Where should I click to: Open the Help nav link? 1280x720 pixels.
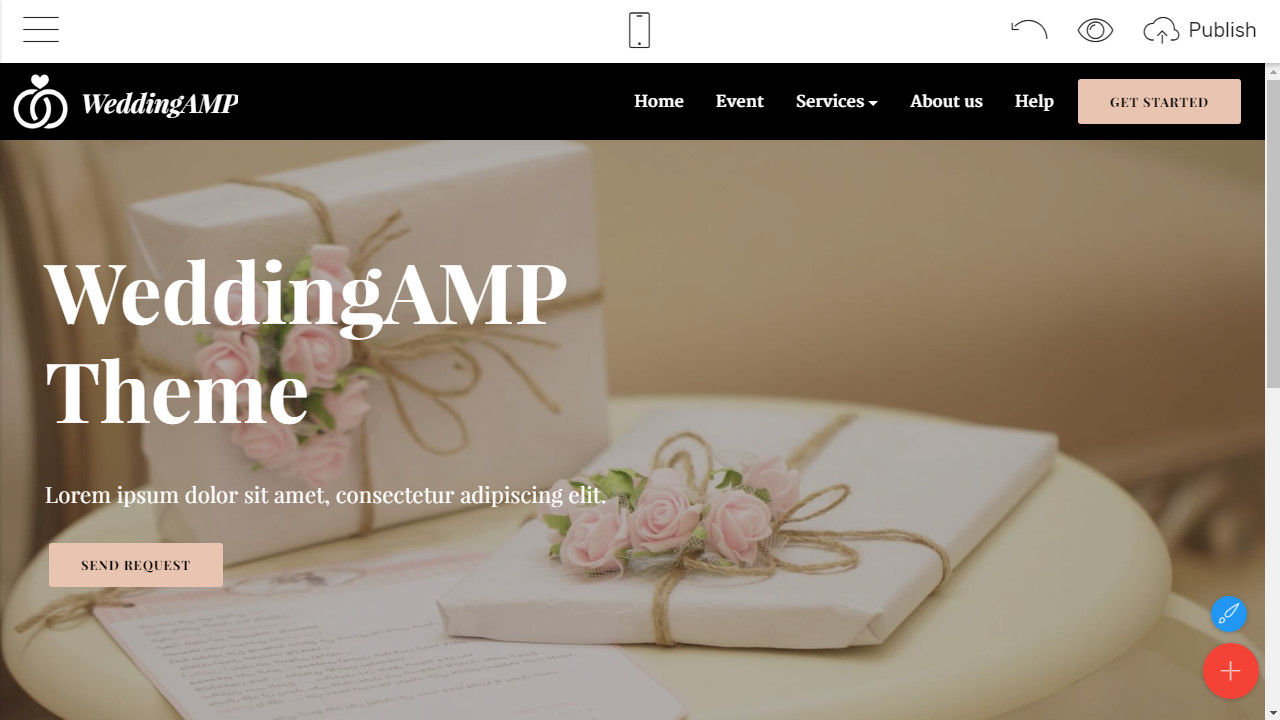point(1034,101)
